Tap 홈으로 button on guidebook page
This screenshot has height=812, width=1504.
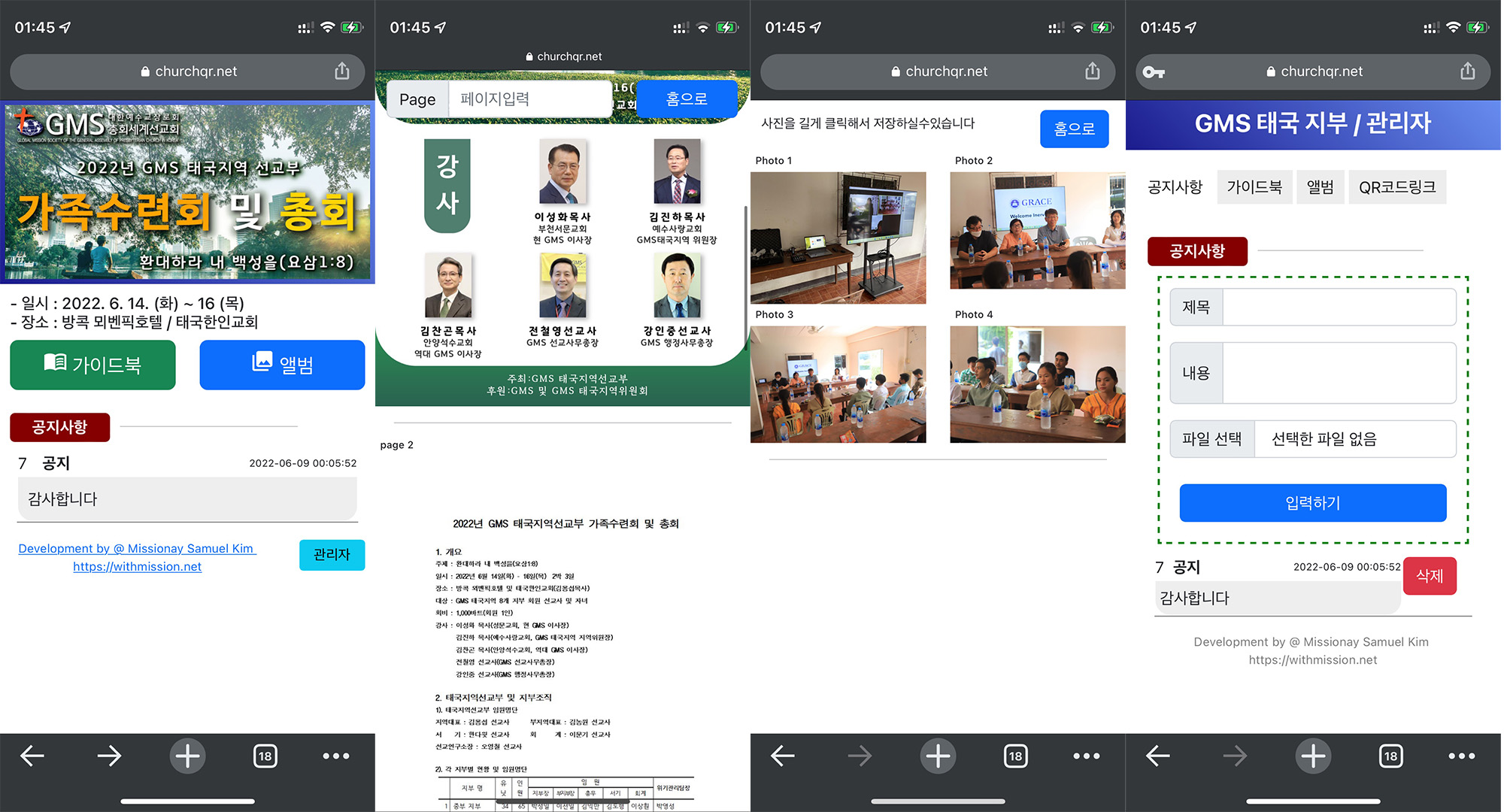[687, 98]
